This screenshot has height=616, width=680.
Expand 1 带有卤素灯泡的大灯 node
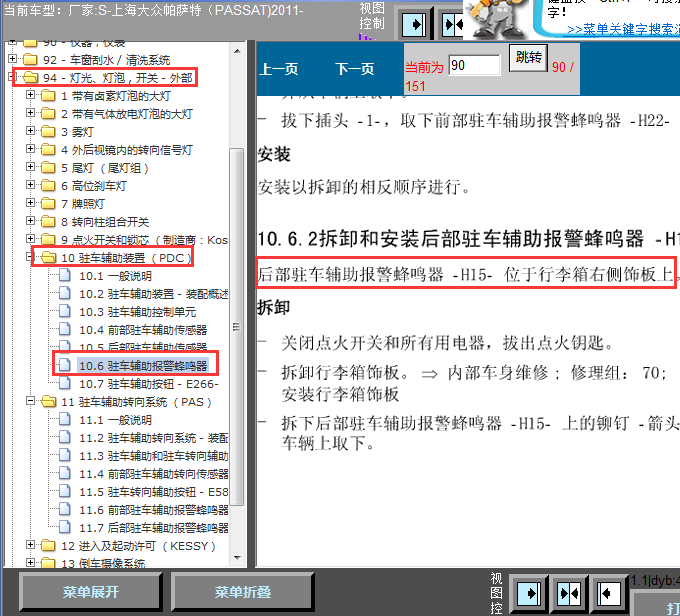coord(30,94)
